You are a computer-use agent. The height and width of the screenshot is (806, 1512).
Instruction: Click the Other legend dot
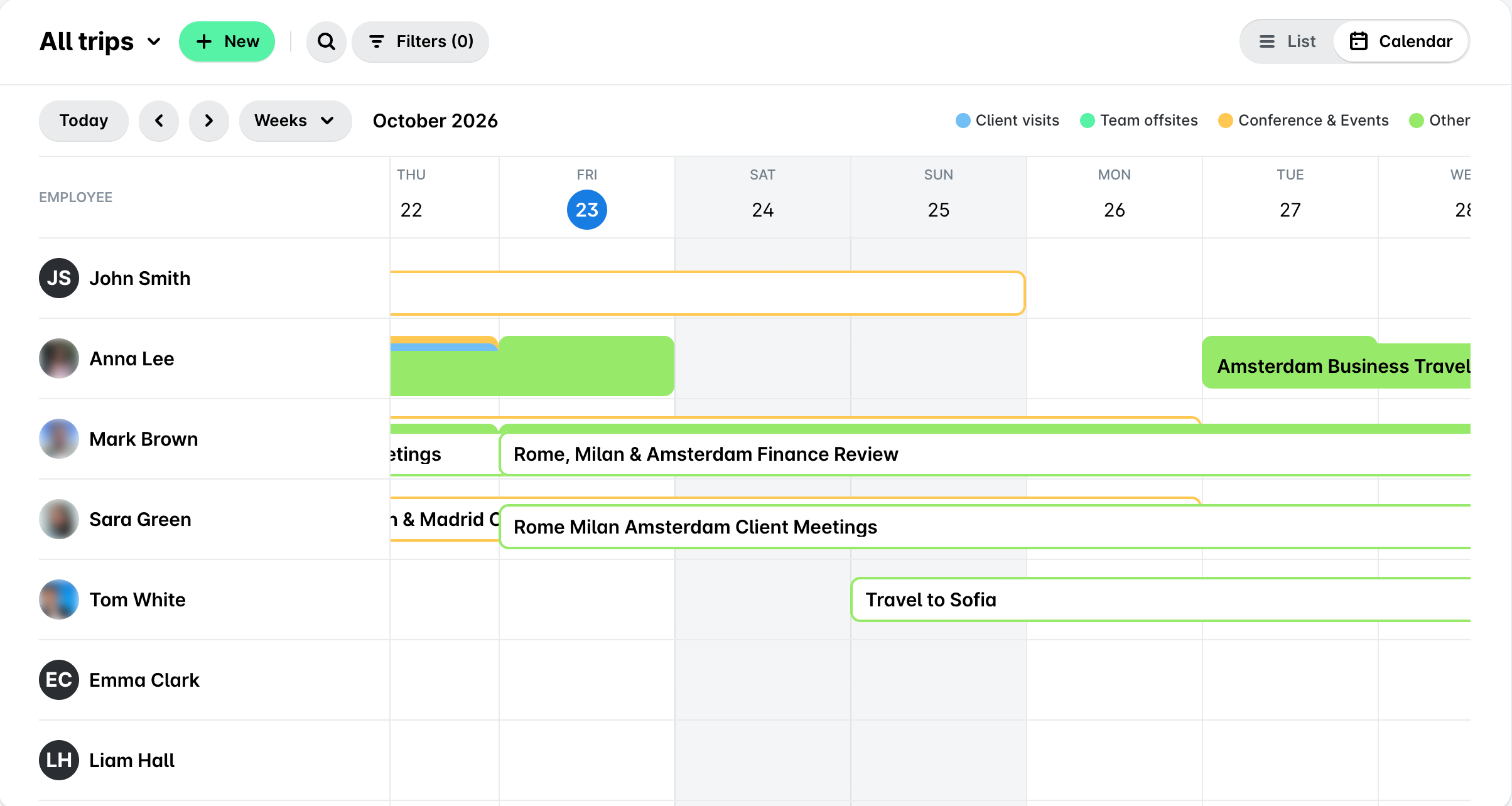point(1416,121)
